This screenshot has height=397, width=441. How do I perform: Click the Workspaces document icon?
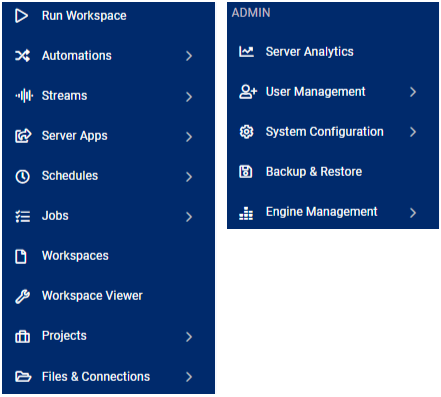point(21,256)
